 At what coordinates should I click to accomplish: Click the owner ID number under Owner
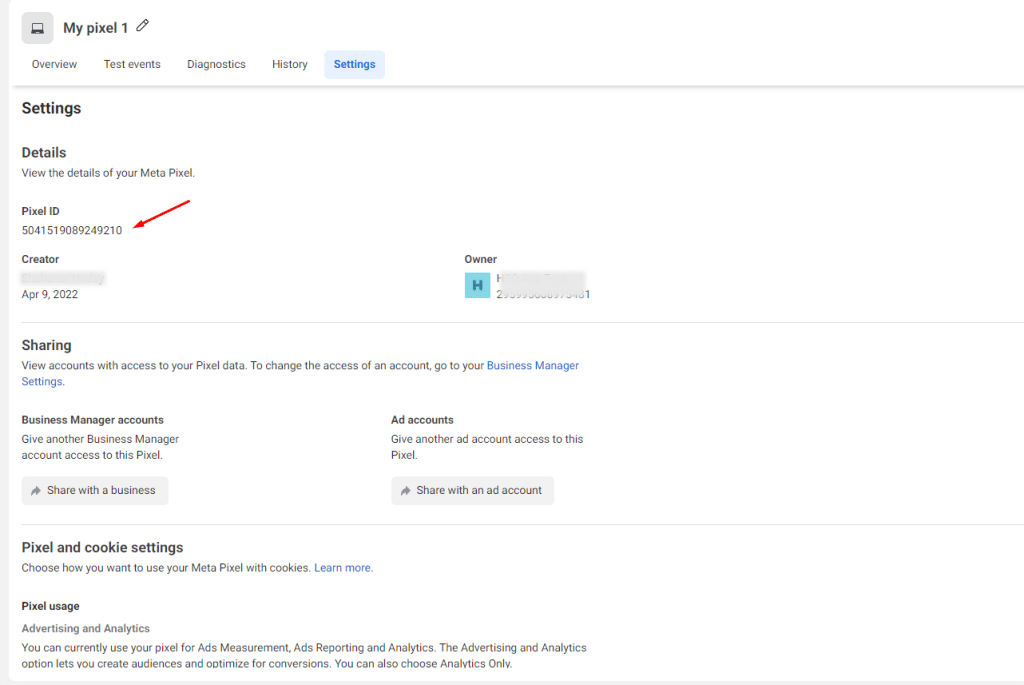point(543,295)
